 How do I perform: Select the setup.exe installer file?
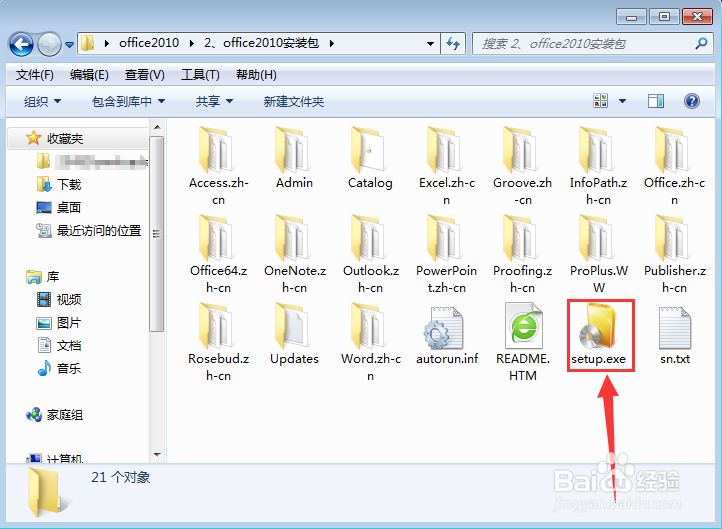pos(598,334)
